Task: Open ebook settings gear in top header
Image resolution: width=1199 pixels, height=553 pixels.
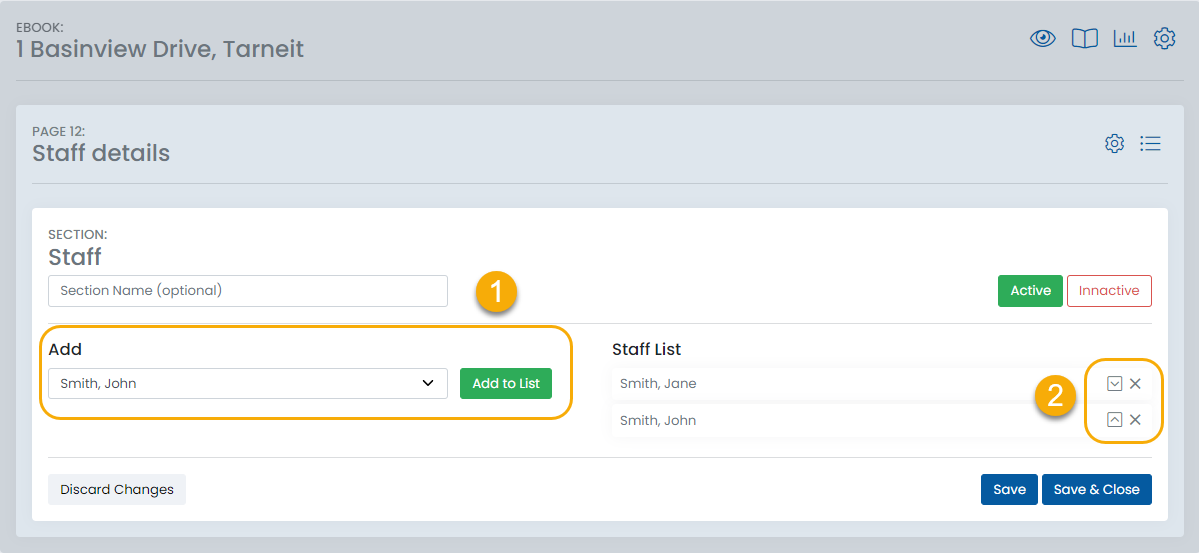Action: pos(1164,39)
